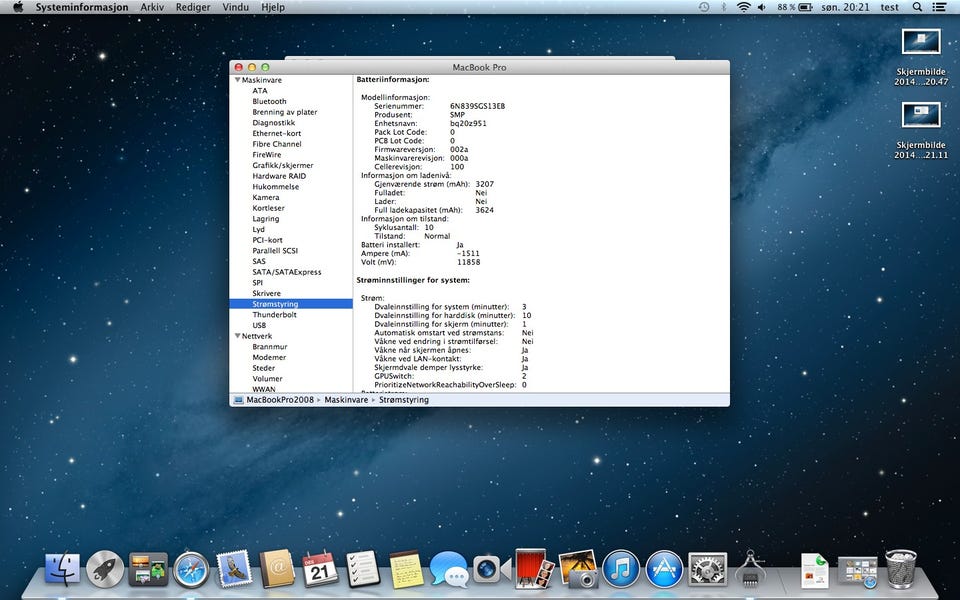This screenshot has height=600, width=960.
Task: Select Bluetooth in the hardware list
Action: point(269,101)
